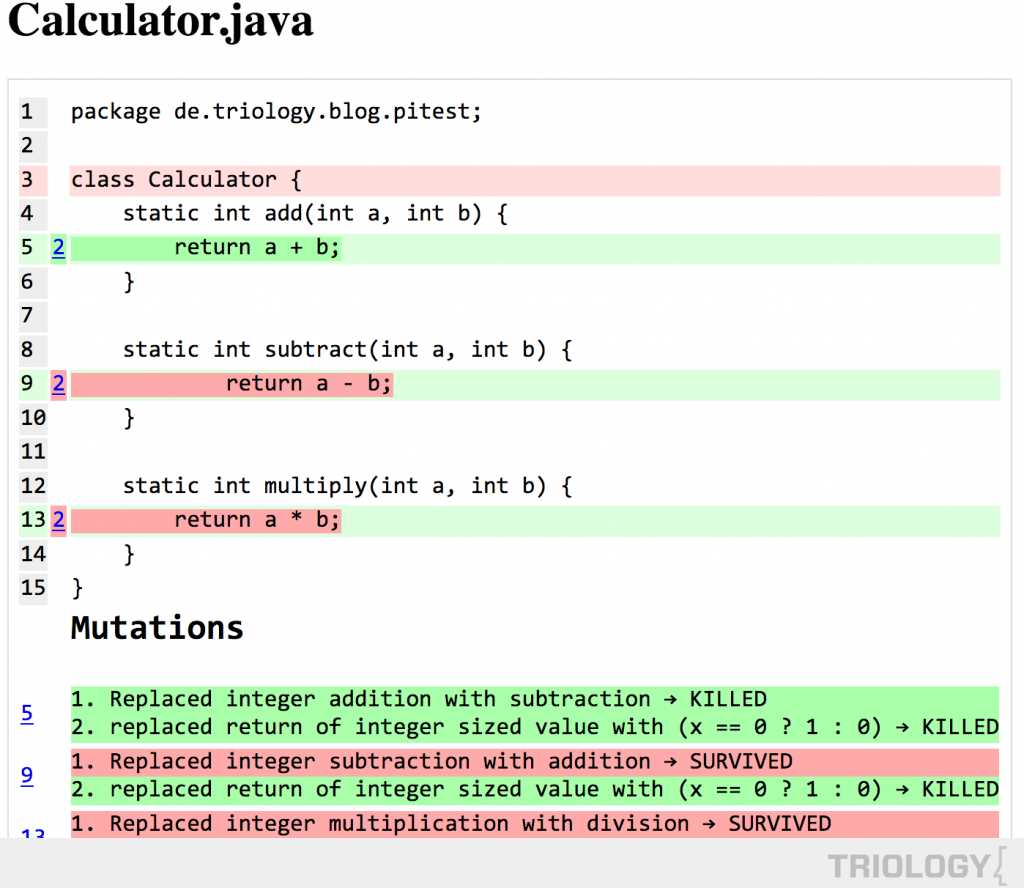The width and height of the screenshot is (1024, 888).
Task: Select the 'return a + b;' code line
Action: 257,248
